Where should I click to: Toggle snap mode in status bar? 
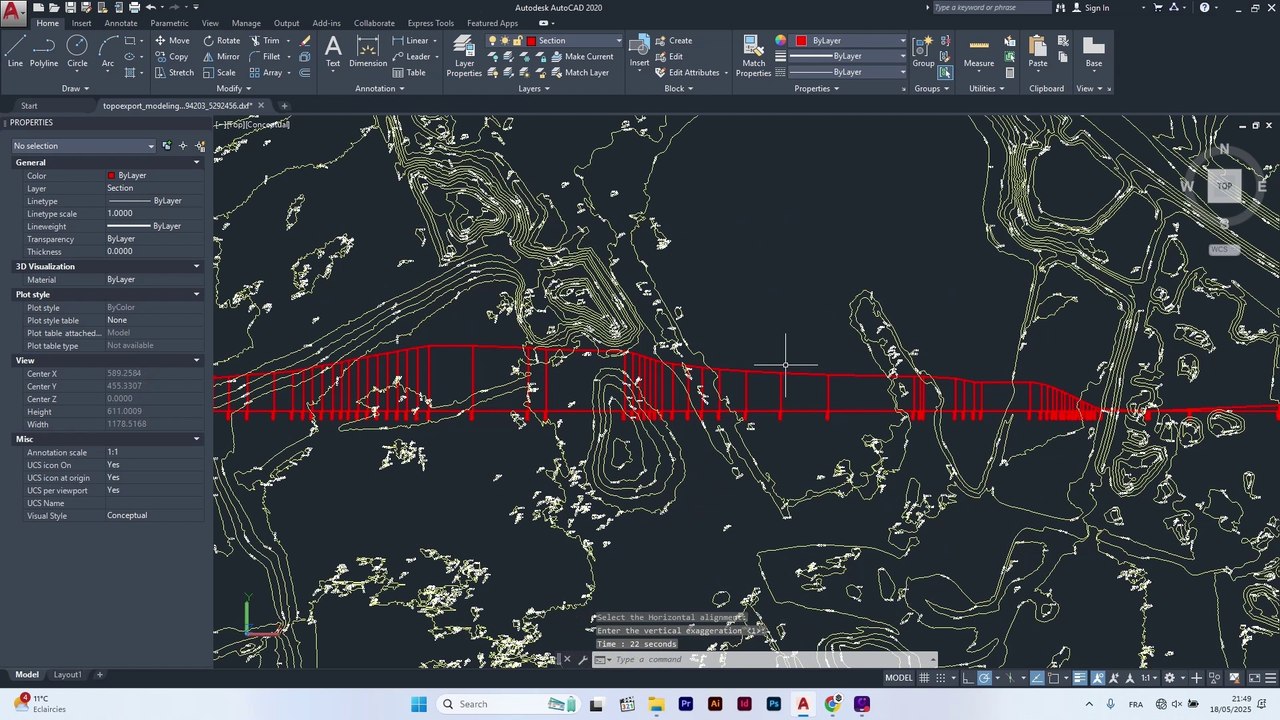coord(940,678)
